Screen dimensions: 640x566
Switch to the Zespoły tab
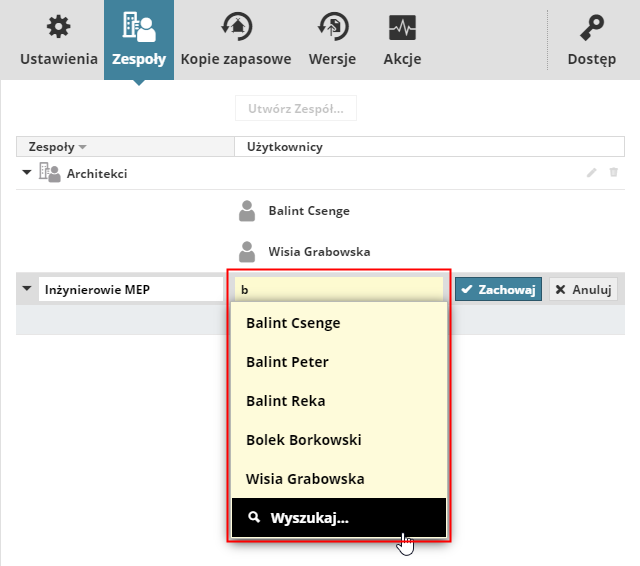coord(138,40)
